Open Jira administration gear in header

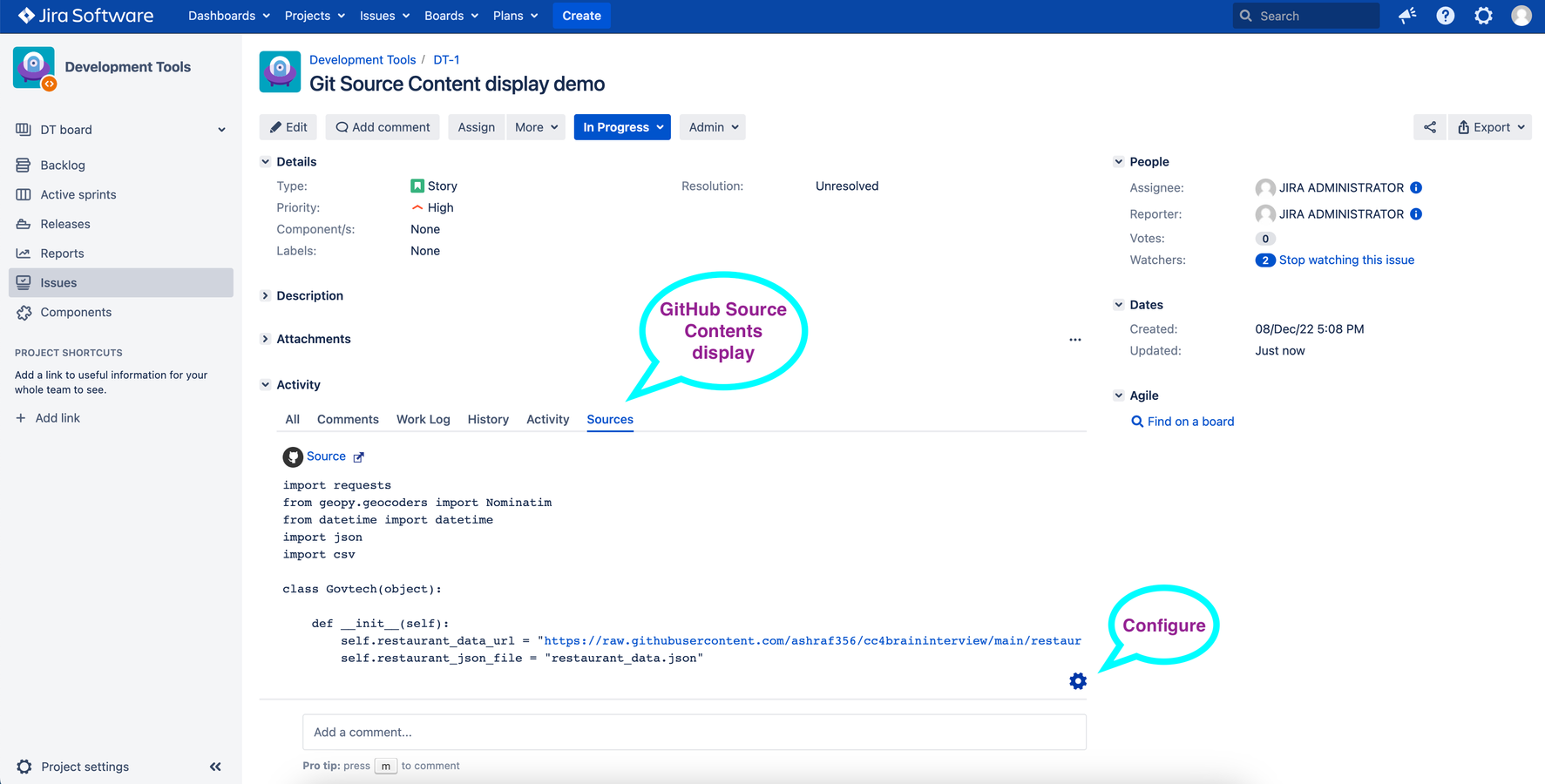pyautogui.click(x=1483, y=16)
